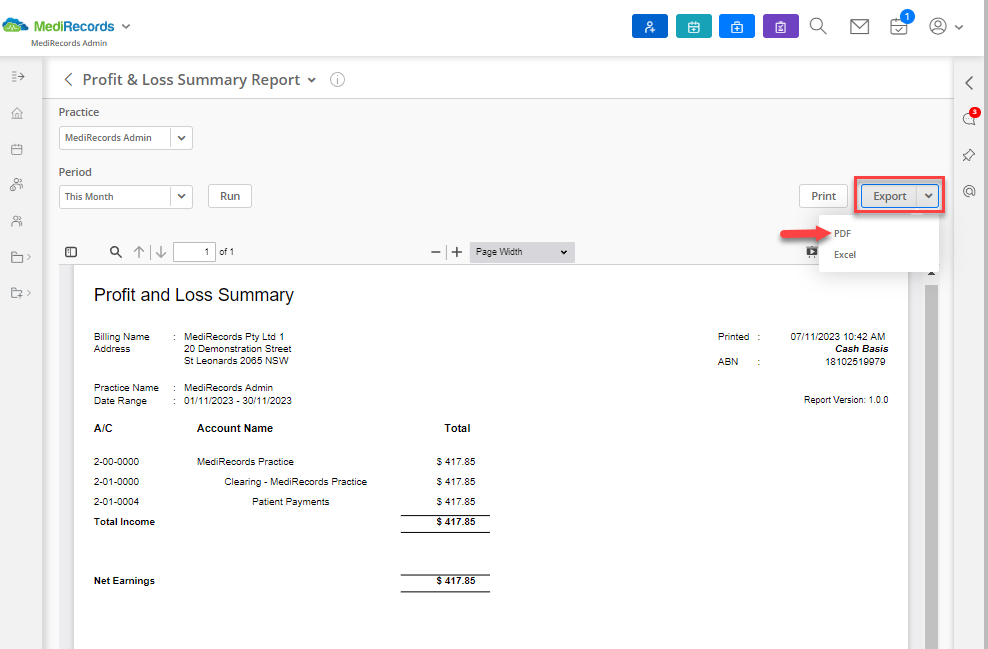Screen dimensions: 988x649
Task: Open the patients group icon in sidebar
Action: click(17, 185)
